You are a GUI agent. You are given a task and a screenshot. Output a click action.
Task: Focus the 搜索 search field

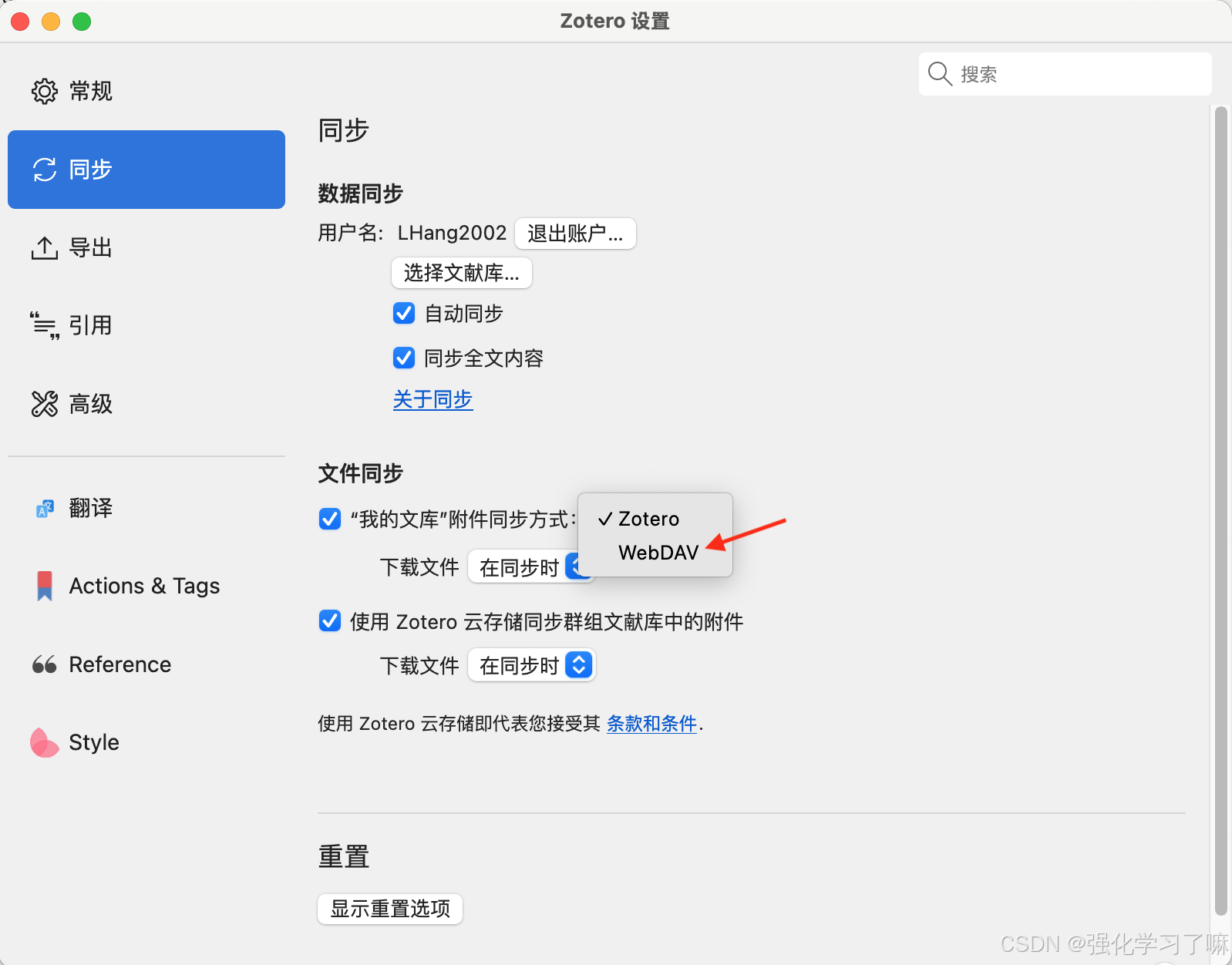pyautogui.click(x=1065, y=74)
